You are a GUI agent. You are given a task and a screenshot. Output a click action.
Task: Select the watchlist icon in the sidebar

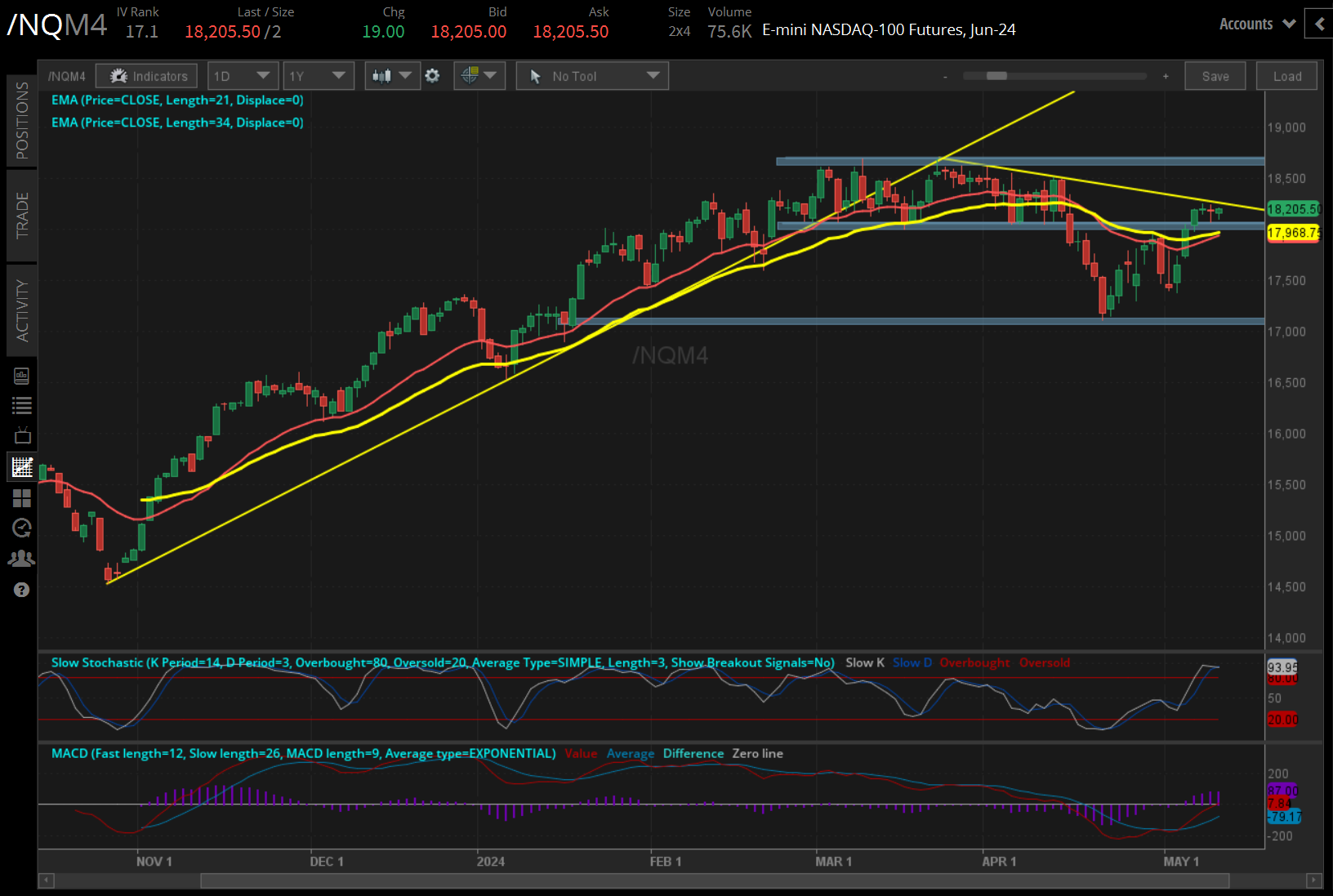[22, 404]
